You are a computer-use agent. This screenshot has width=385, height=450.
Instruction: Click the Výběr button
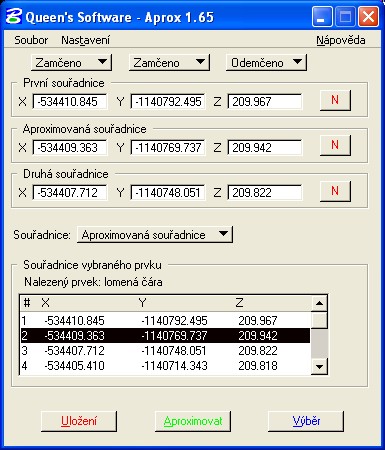tap(306, 421)
